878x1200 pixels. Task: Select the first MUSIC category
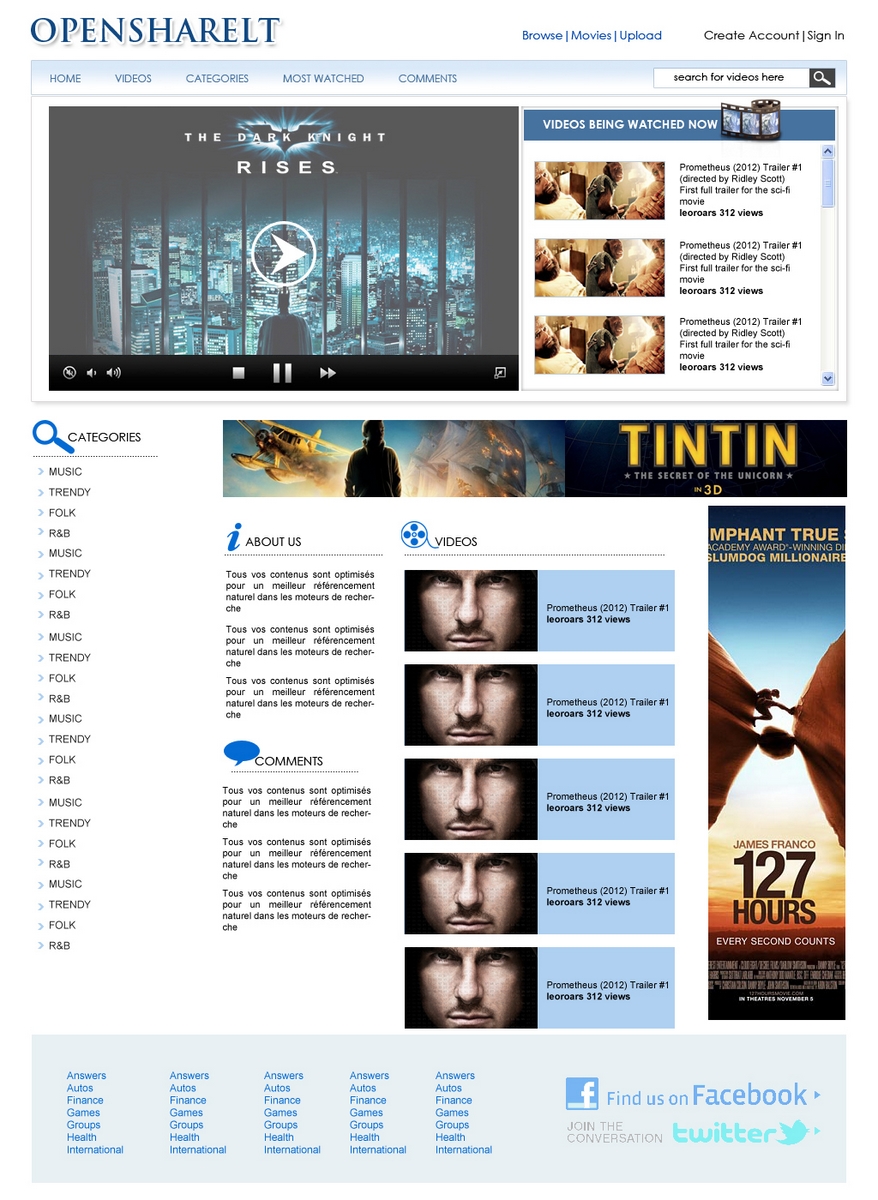(65, 472)
